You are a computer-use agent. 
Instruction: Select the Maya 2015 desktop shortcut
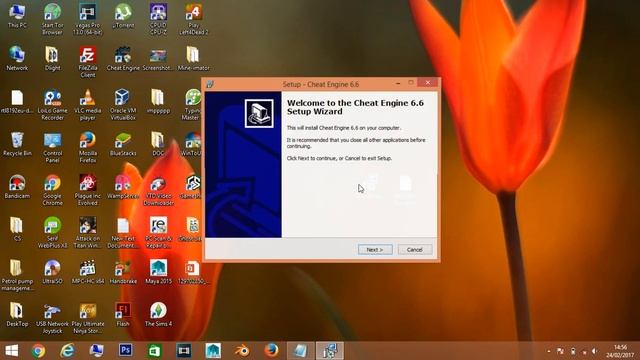(x=158, y=272)
